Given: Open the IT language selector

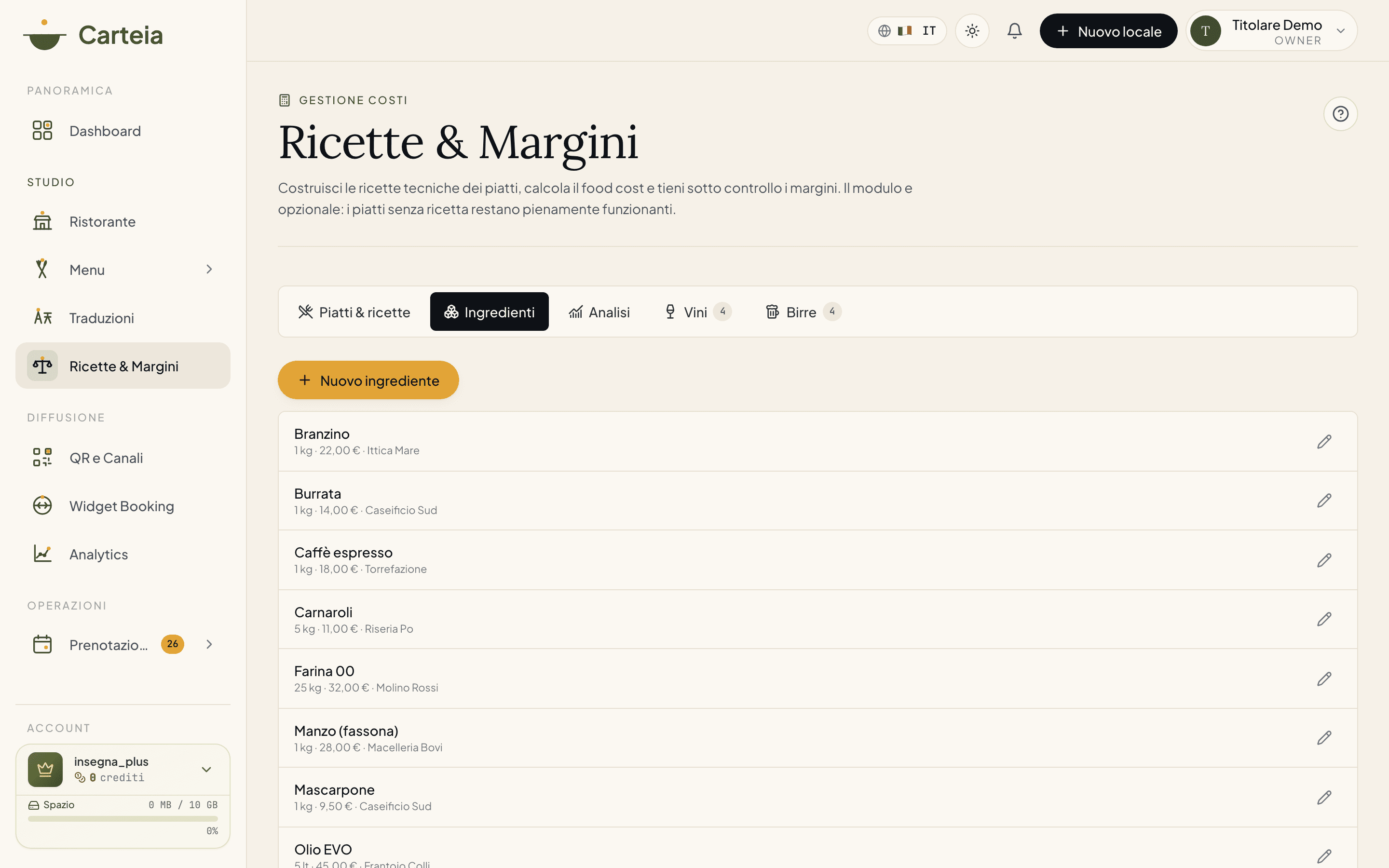Looking at the screenshot, I should (907, 31).
